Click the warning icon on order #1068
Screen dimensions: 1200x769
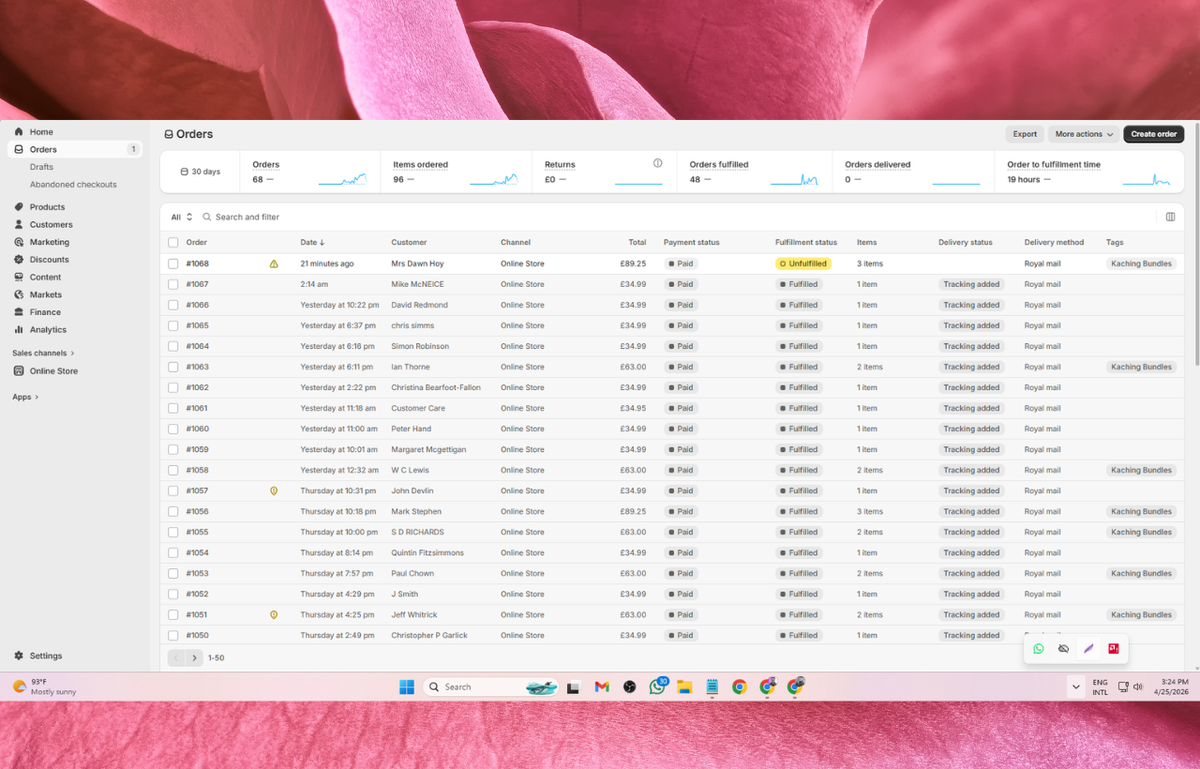point(274,264)
